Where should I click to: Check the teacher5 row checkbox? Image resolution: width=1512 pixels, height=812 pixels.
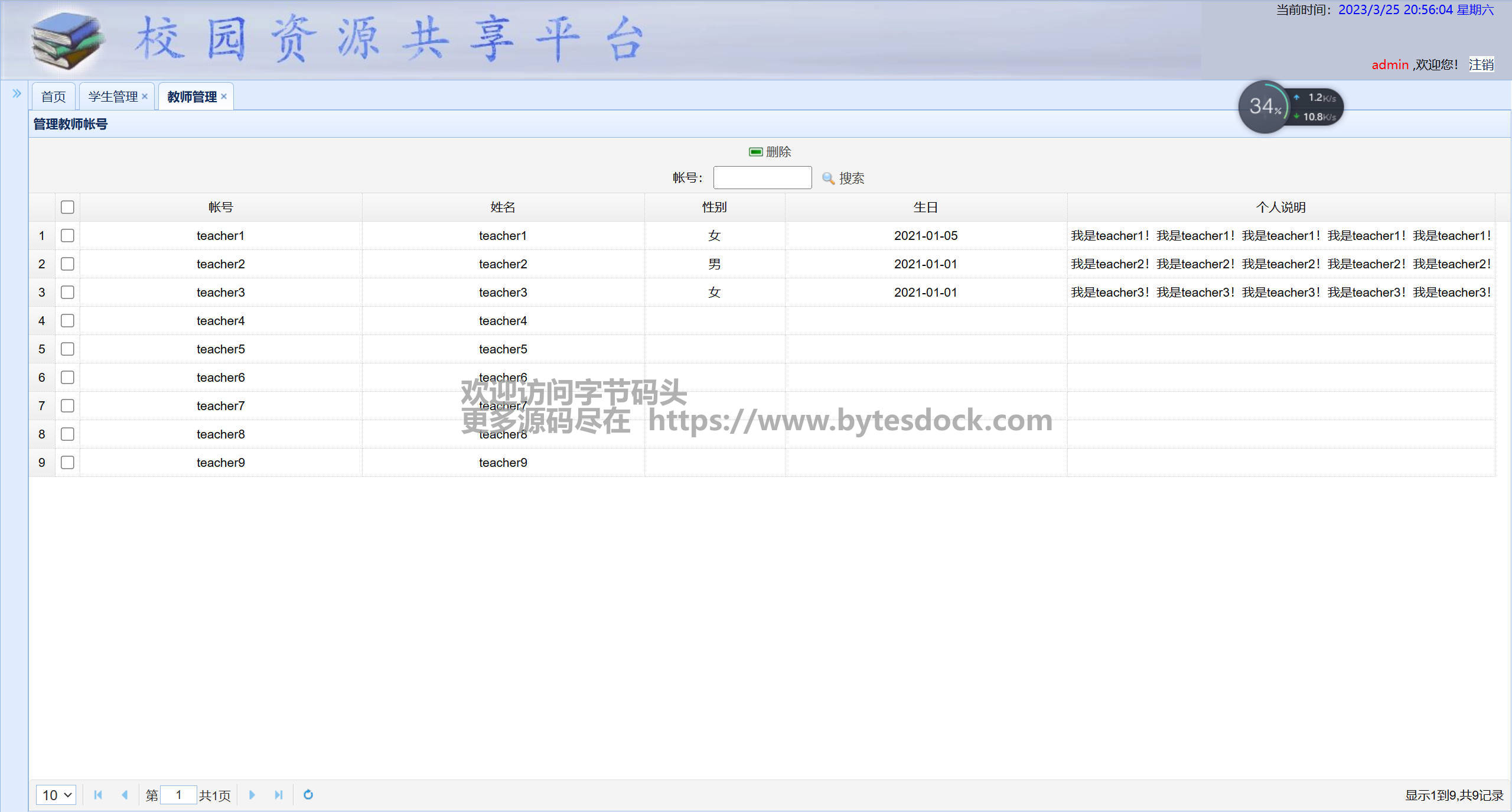[67, 349]
